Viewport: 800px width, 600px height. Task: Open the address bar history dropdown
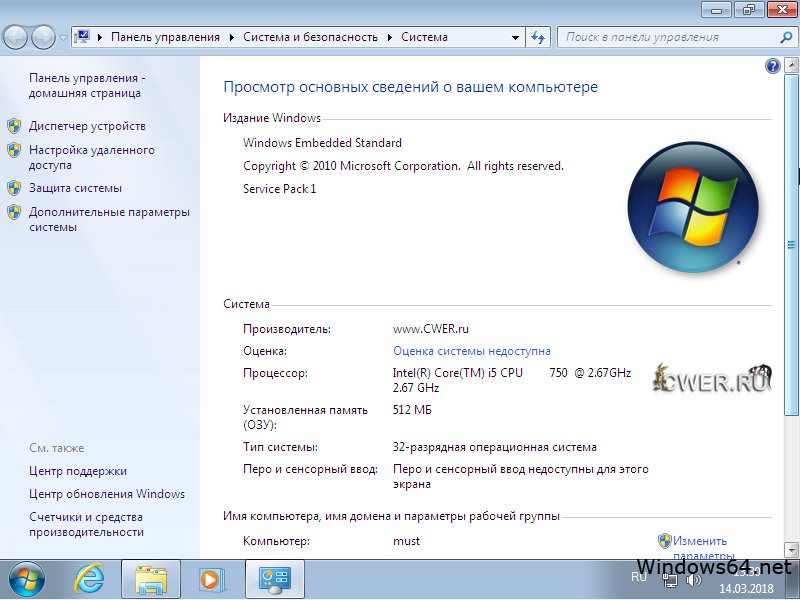(515, 38)
